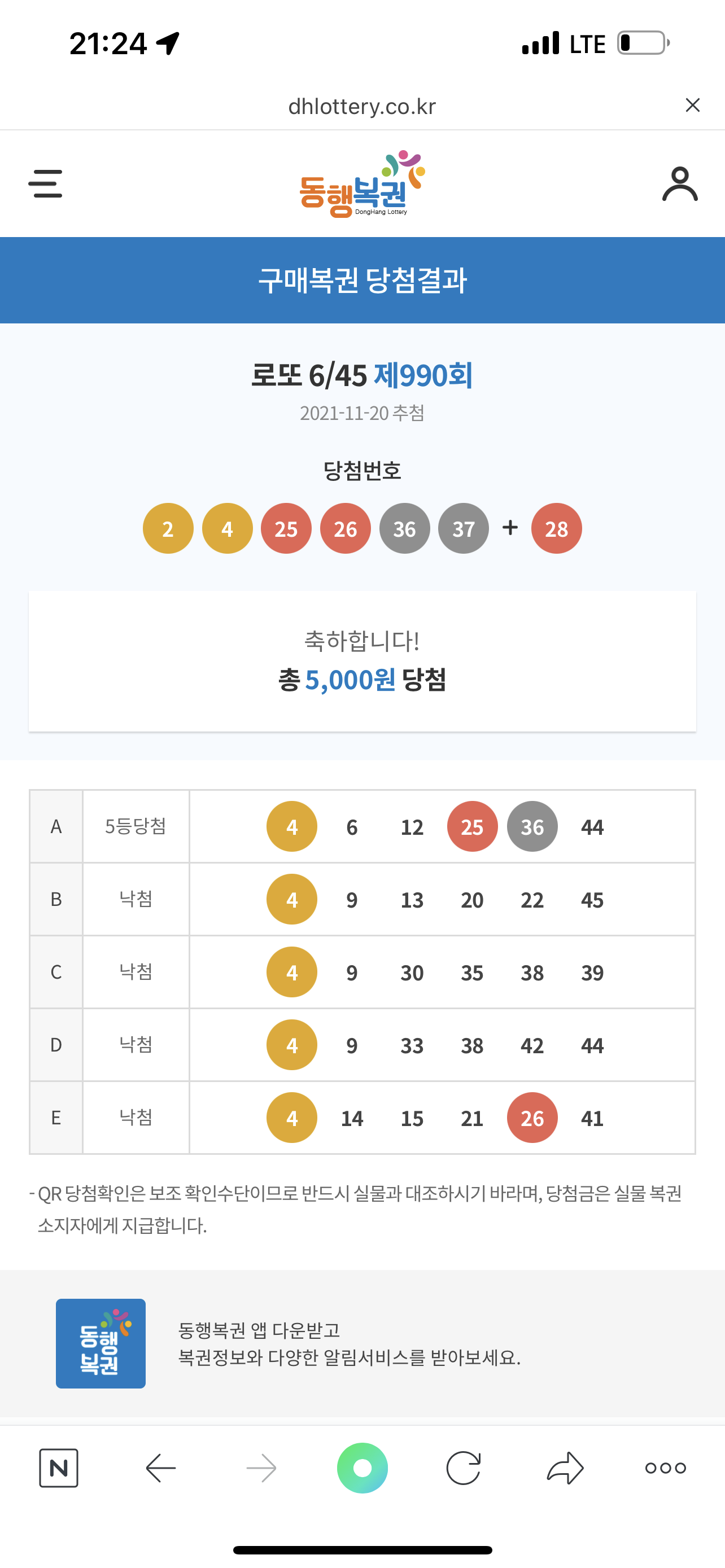
Task: Tap the forward arrow in the bottom bar
Action: [261, 1468]
